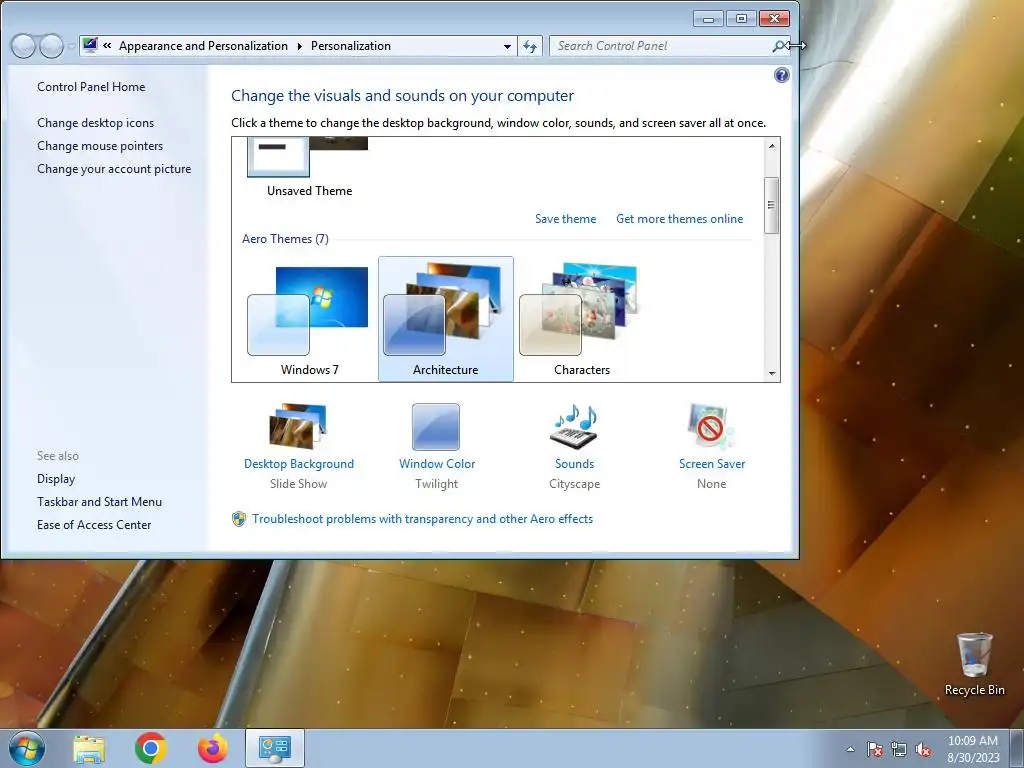Open Windows Explorer from the taskbar
Screen dimensions: 1024x768
89,748
